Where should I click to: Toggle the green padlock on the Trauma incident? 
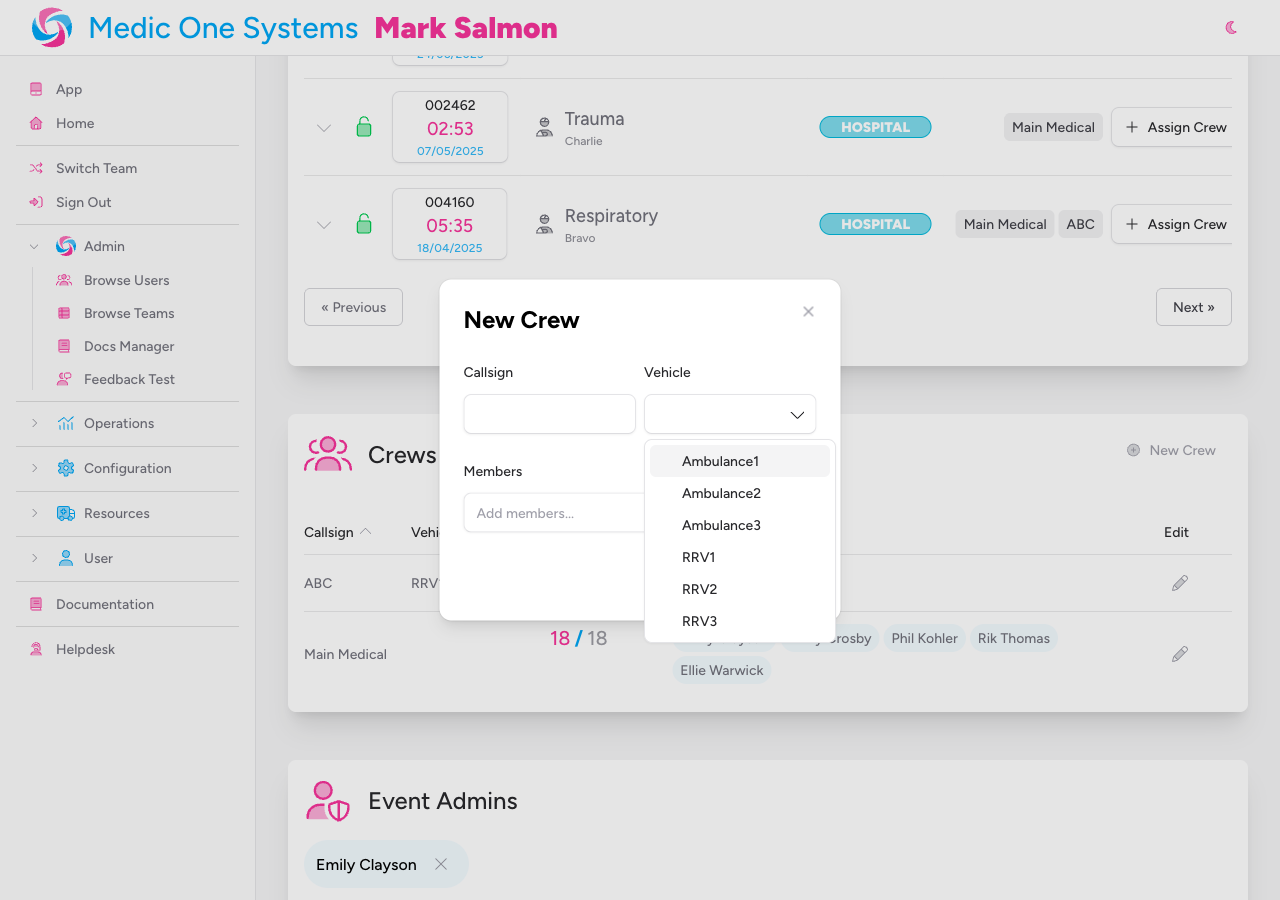(364, 127)
